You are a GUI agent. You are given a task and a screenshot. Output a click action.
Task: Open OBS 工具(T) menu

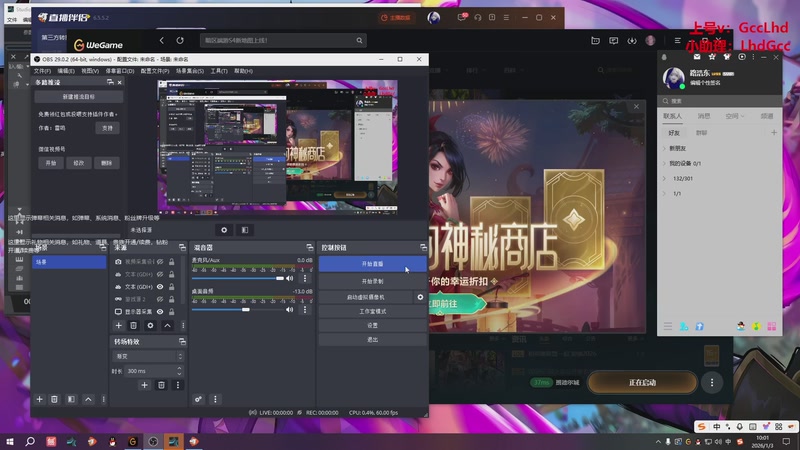click(219, 71)
